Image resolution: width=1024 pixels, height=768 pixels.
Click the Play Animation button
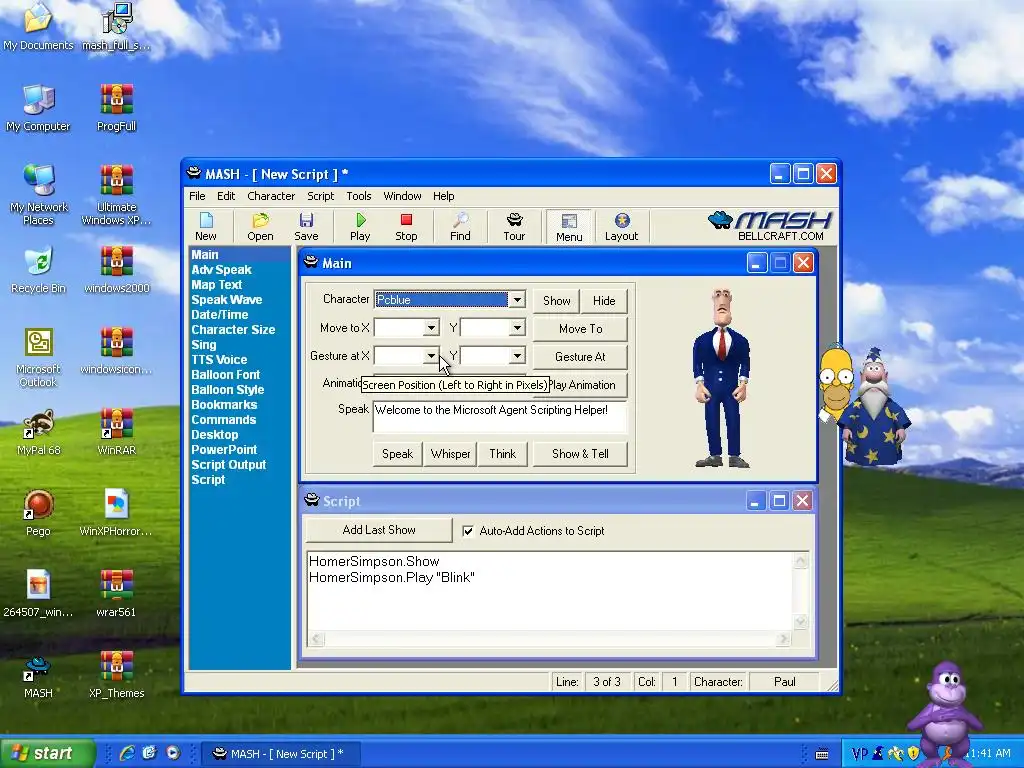coord(587,385)
